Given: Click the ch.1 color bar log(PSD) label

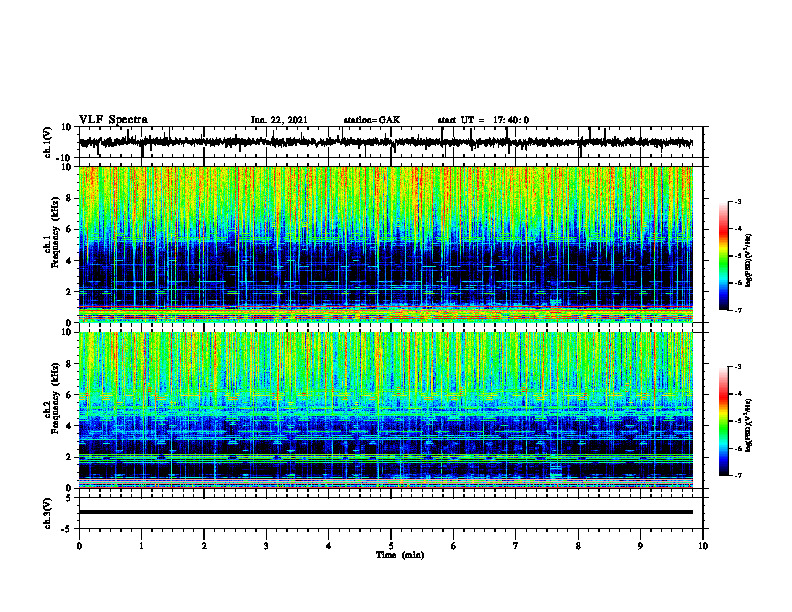Looking at the screenshot, I should coord(749,260).
